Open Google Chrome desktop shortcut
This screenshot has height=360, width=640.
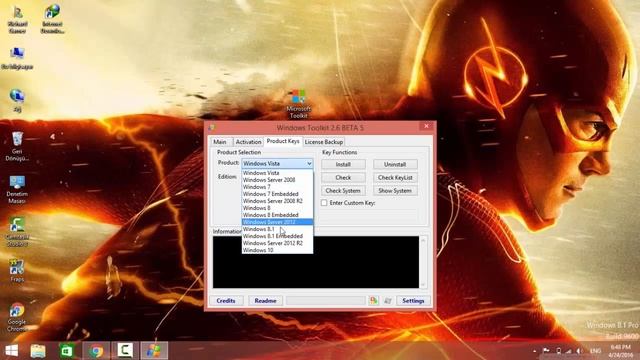pos(17,318)
